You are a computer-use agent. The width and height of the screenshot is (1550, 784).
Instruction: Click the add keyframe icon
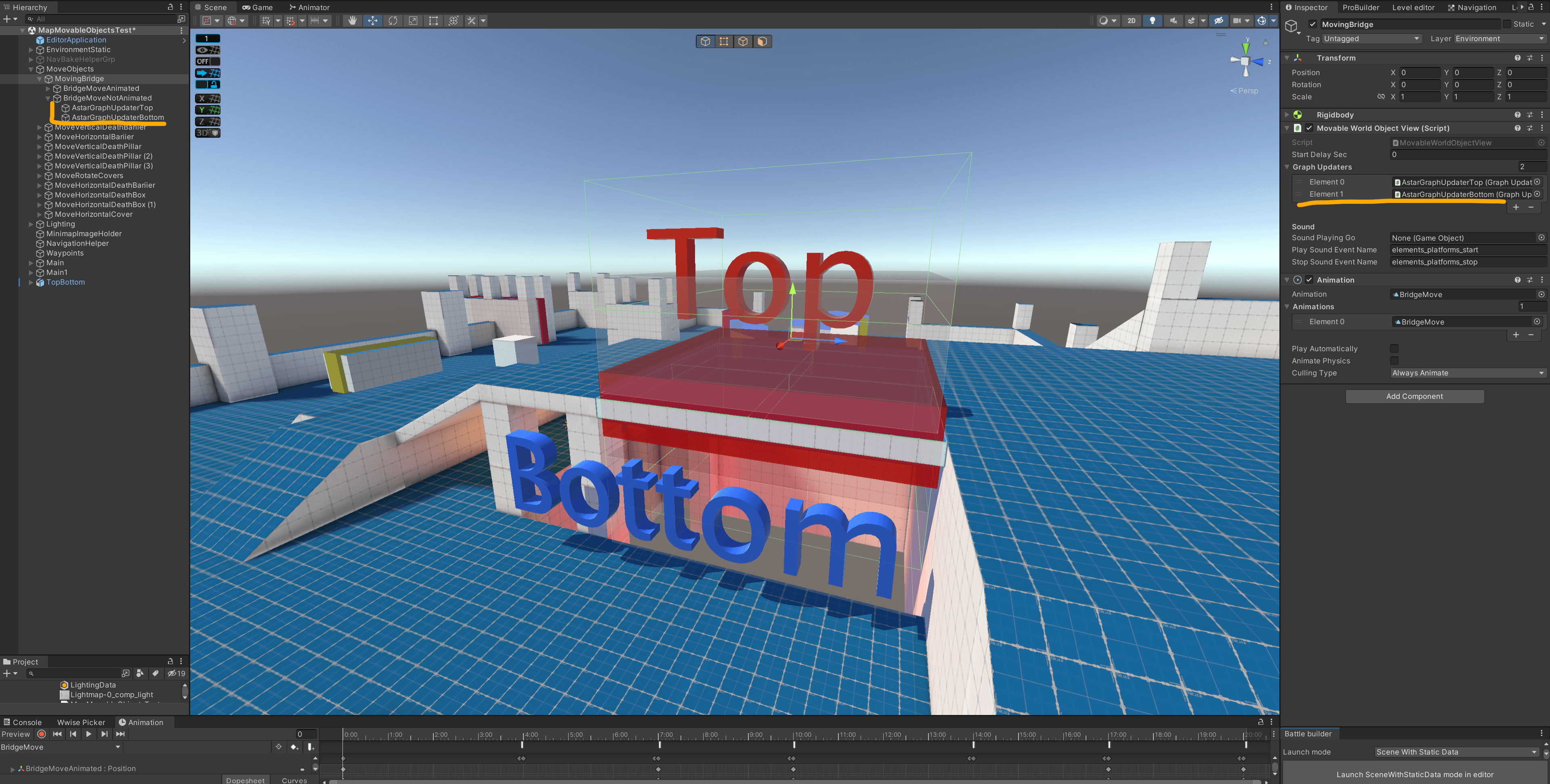click(294, 747)
